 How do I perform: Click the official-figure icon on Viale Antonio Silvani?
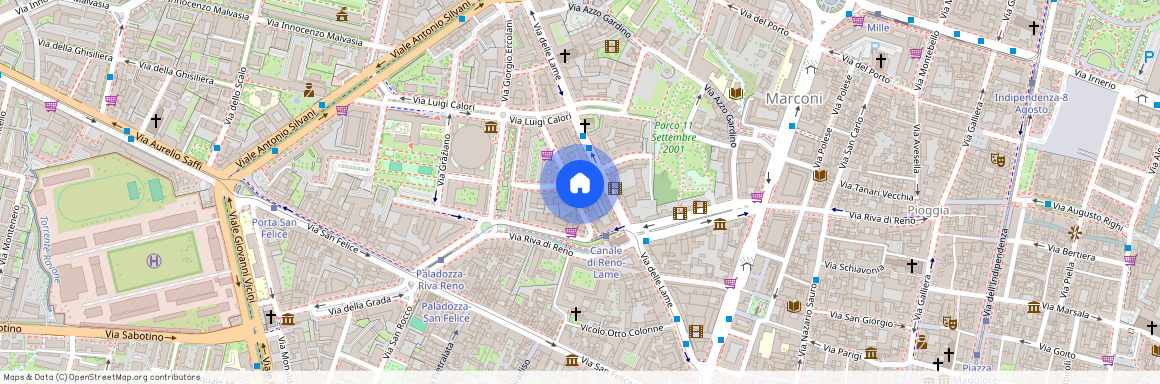click(308, 90)
